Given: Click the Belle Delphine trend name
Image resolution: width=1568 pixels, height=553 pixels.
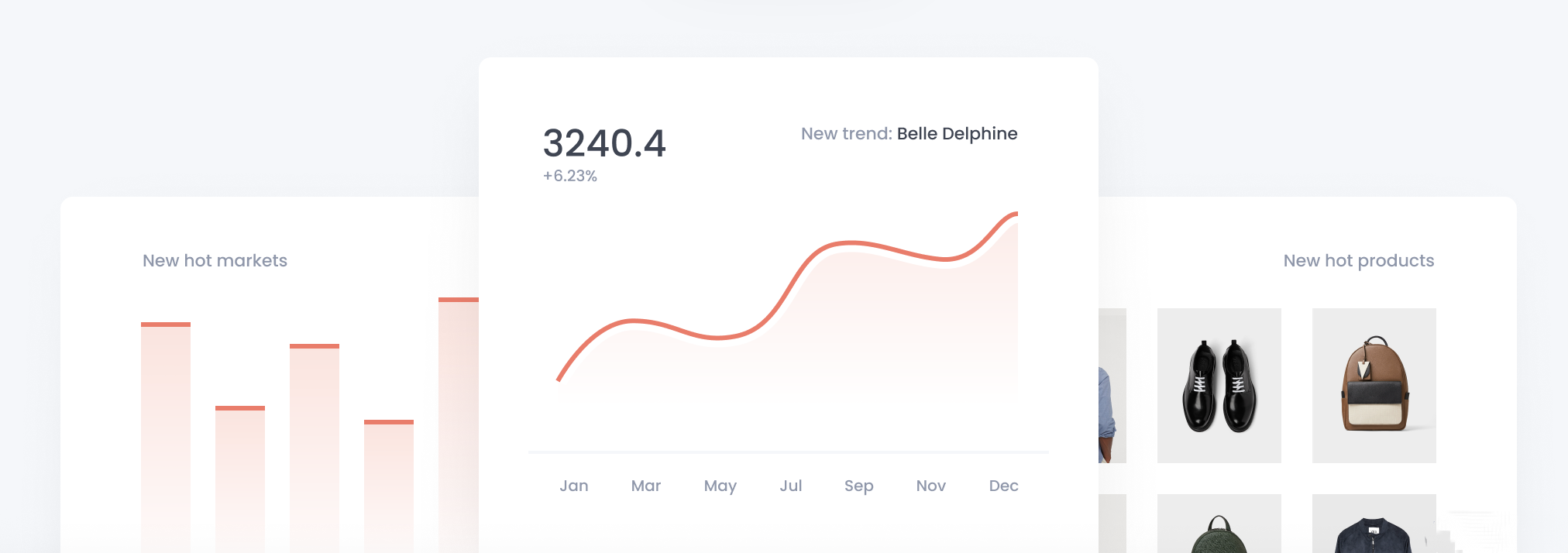Looking at the screenshot, I should point(957,134).
